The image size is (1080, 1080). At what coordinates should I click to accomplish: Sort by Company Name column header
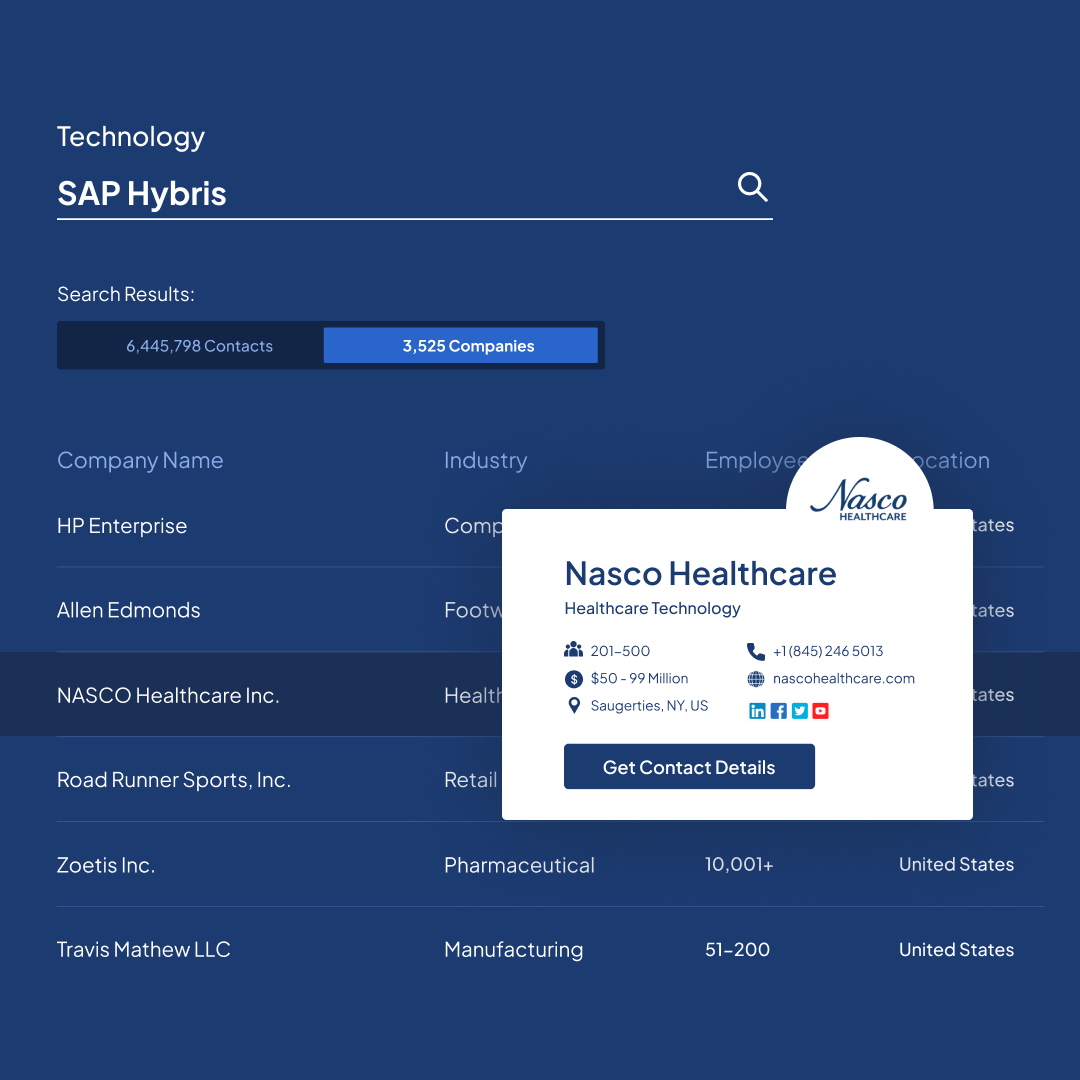[140, 460]
